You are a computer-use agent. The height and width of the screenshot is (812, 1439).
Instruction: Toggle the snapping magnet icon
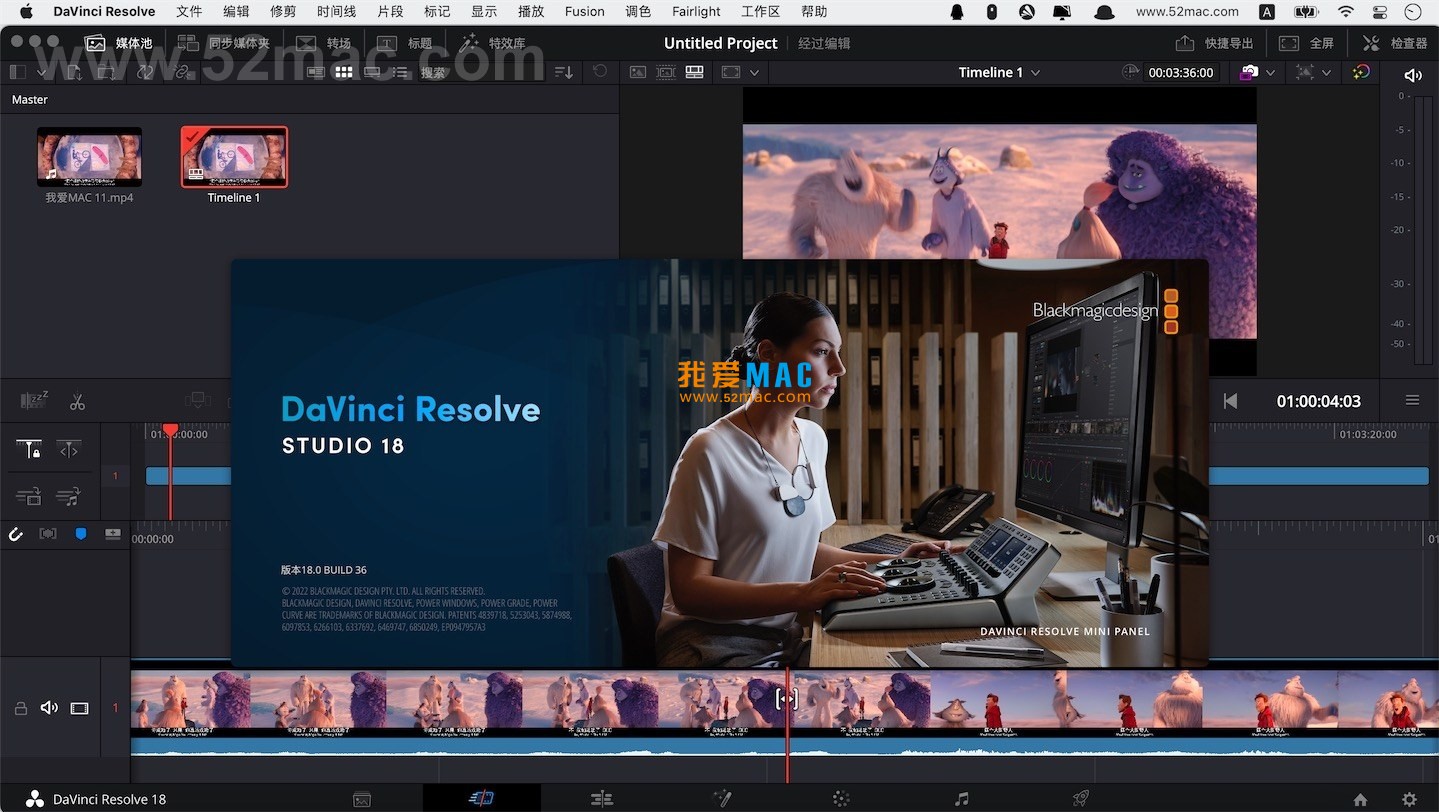15,534
